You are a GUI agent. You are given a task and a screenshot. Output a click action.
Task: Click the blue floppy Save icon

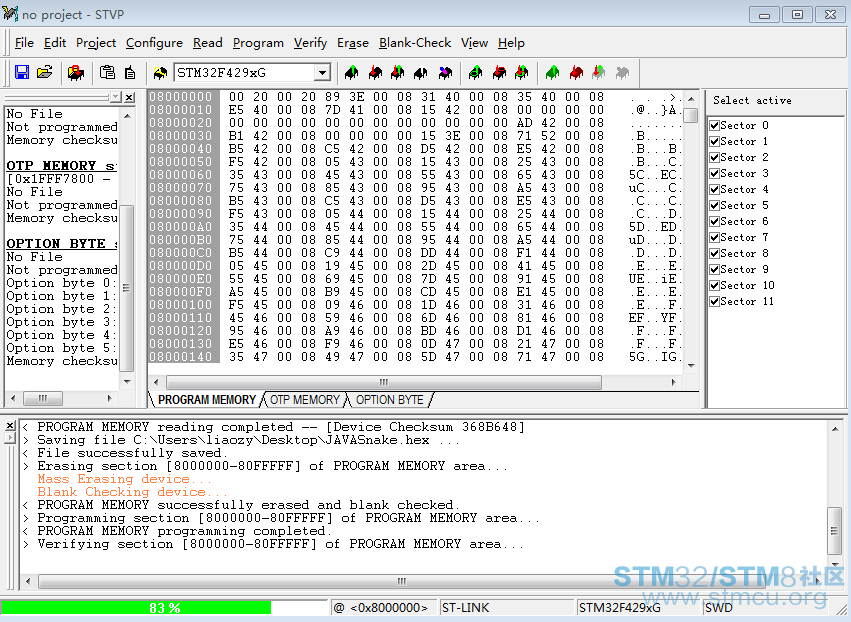pos(22,72)
